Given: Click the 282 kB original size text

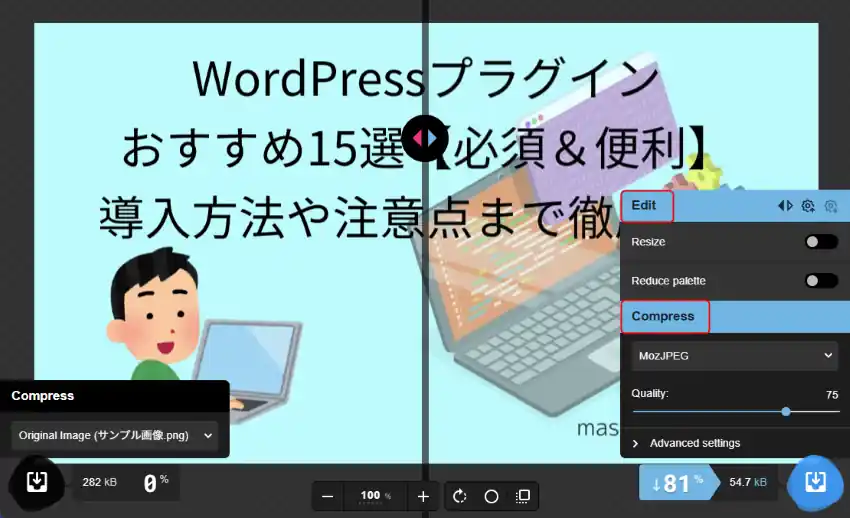Looking at the screenshot, I should pyautogui.click(x=99, y=482).
